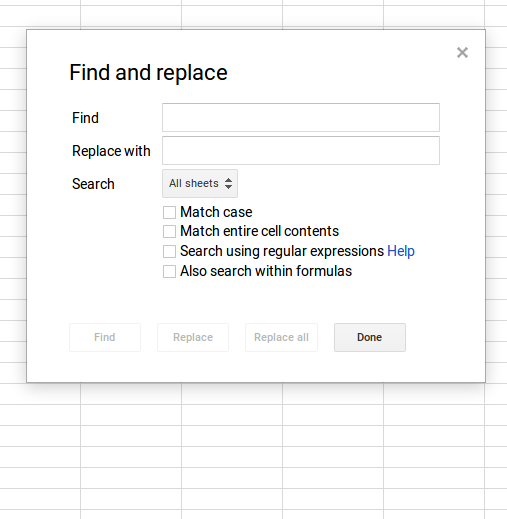507x519 pixels.
Task: Click the greyed-out Find button at the bottom
Action: click(x=105, y=337)
